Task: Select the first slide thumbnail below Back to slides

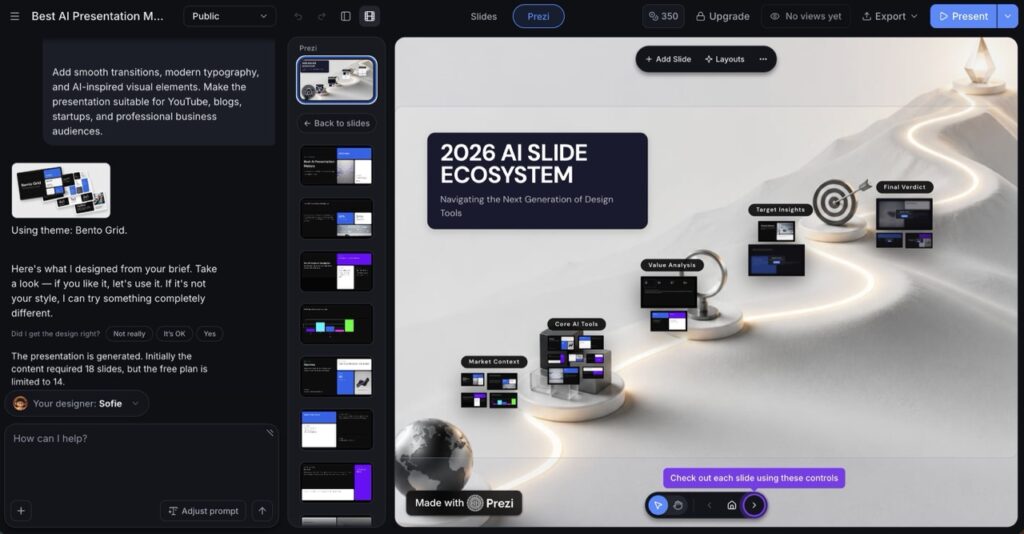Action: point(336,166)
